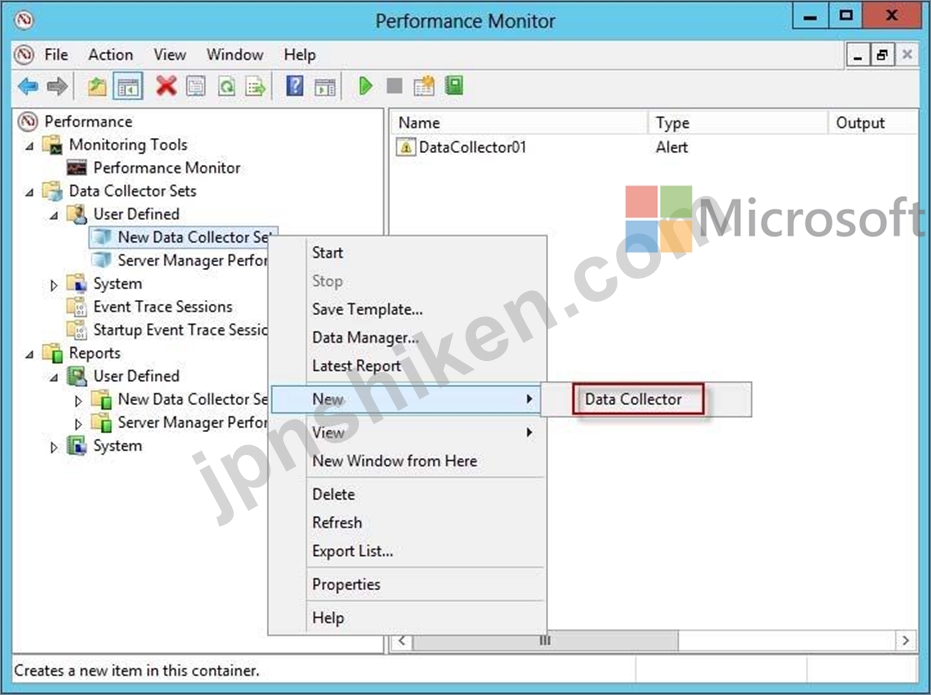The height and width of the screenshot is (695, 931).
Task: Select Startup Event Trace Sessions node
Action: coord(180,330)
